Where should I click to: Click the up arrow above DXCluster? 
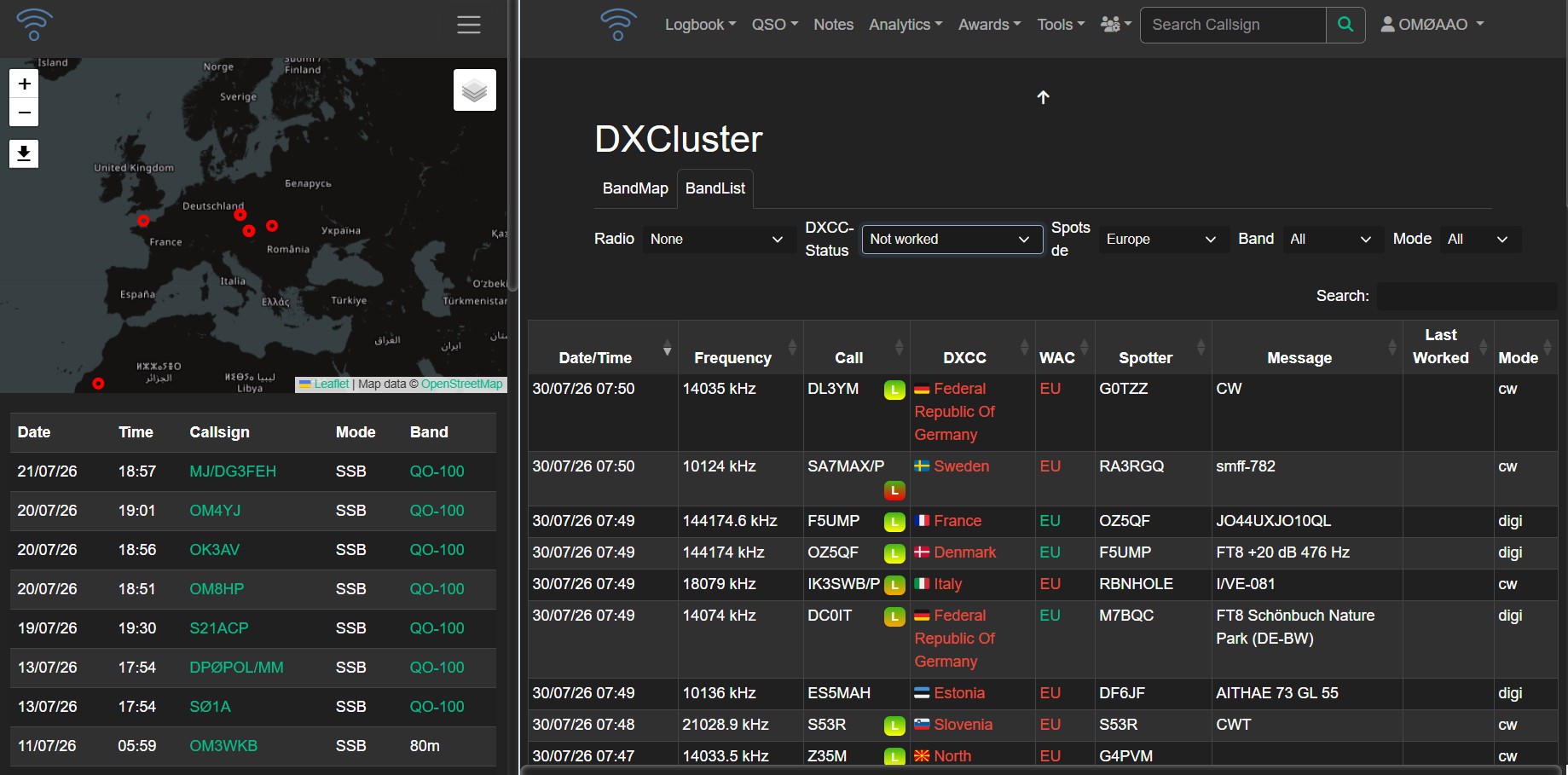1043,97
